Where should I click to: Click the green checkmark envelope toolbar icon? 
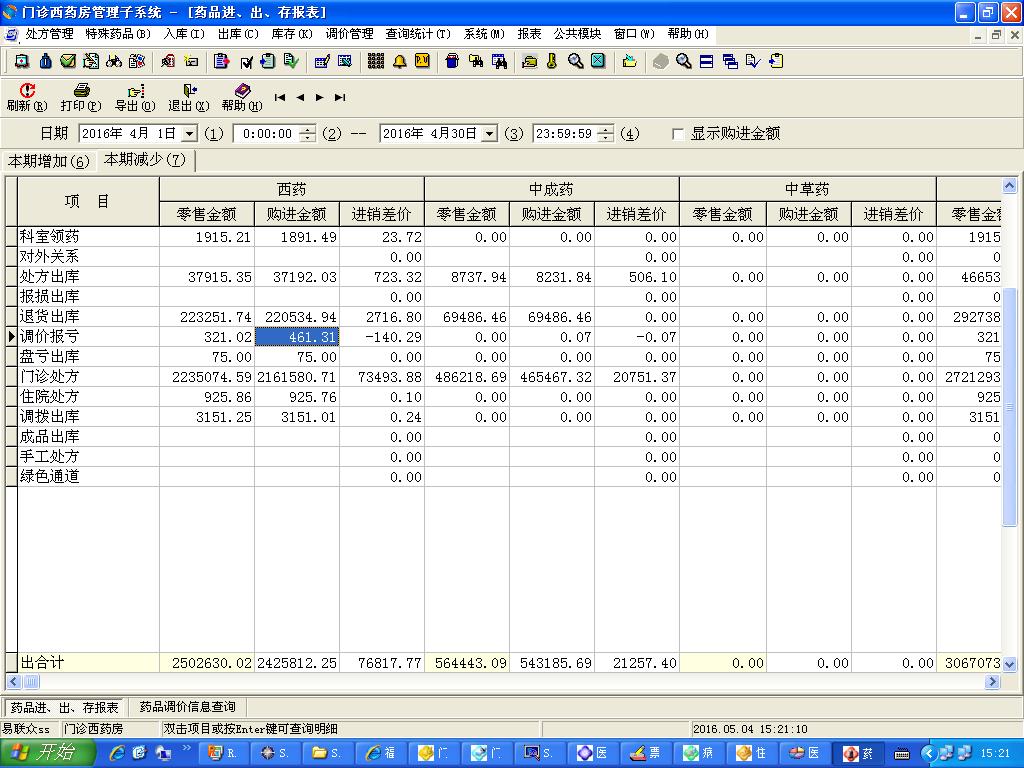[68, 61]
